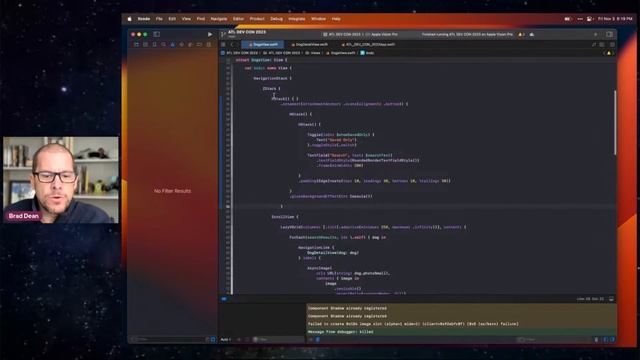
Task: Click the editor back navigation arrow
Action: 232,44
